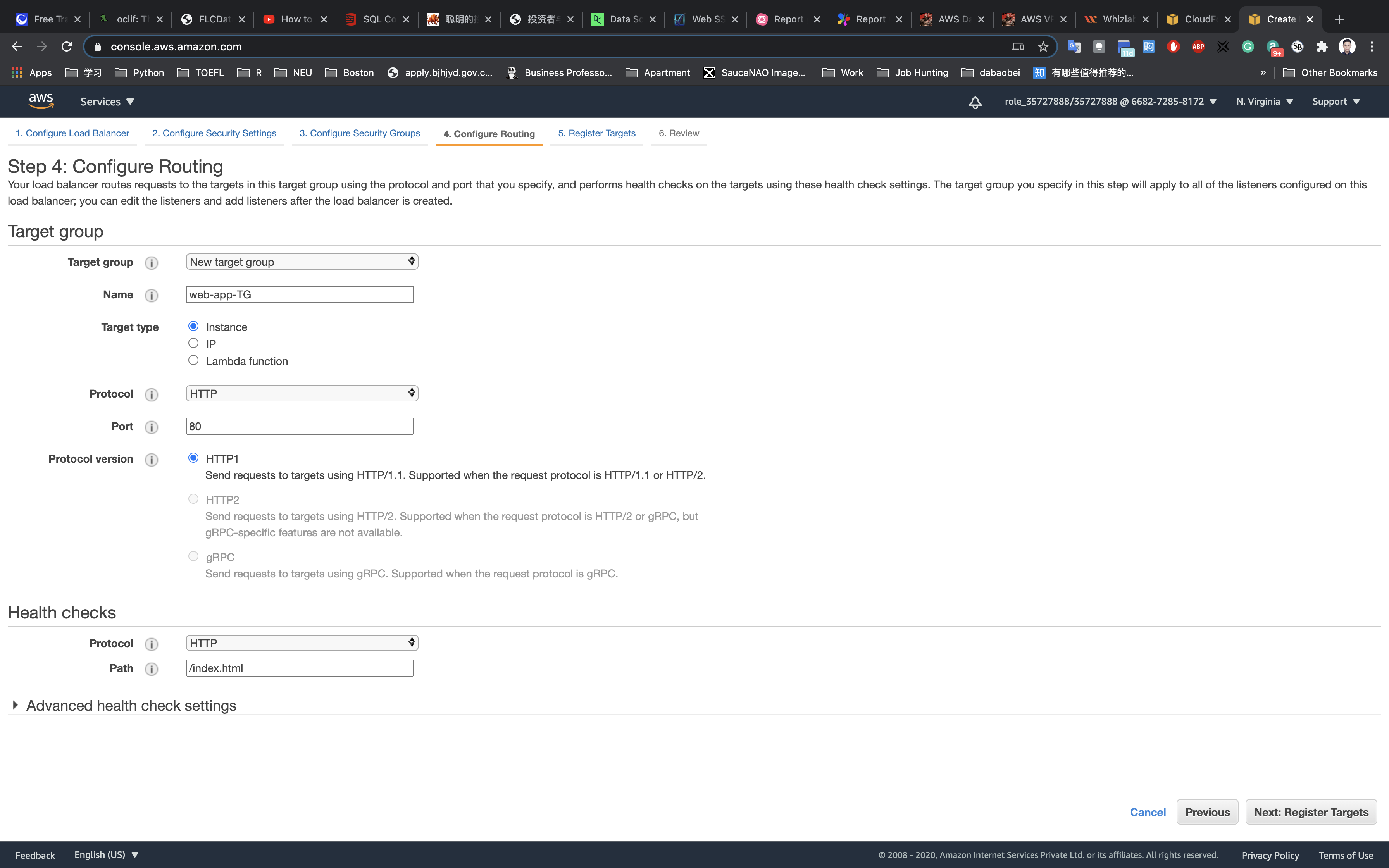Click info icon next to Target group
This screenshot has width=1389, height=868.
point(152,263)
